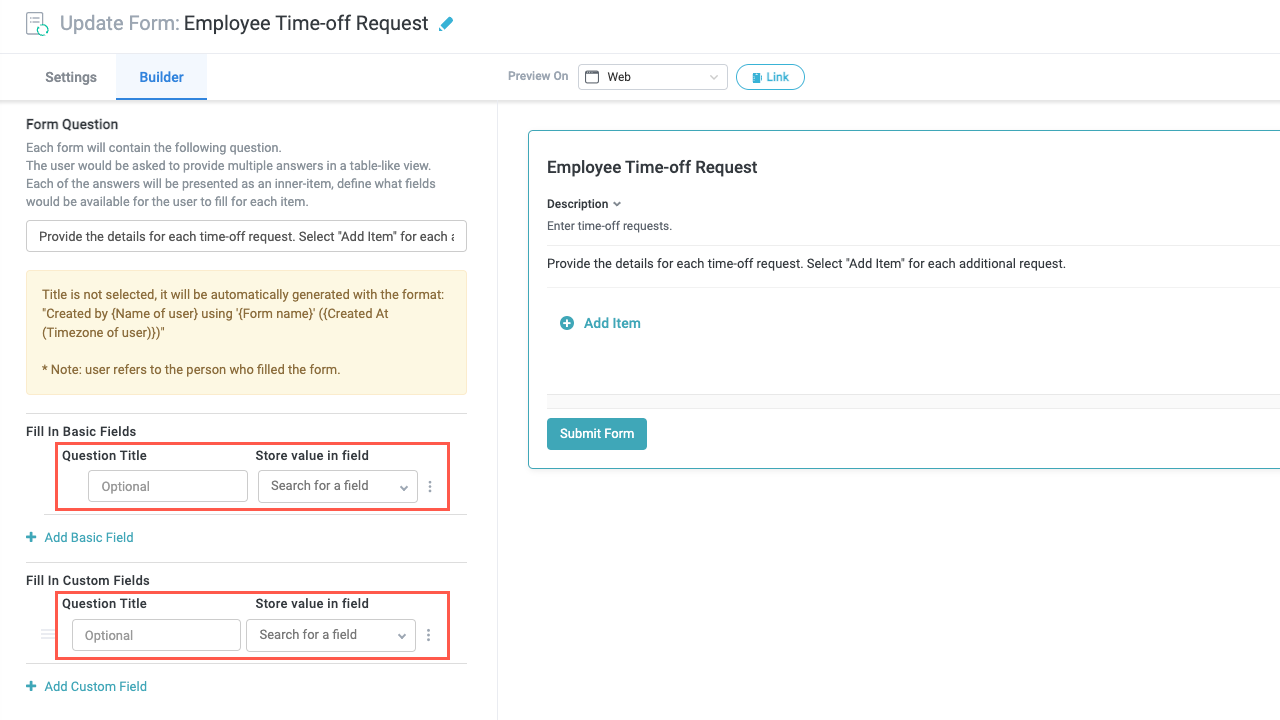Screen dimensions: 1280x720
Task: Open three-dot menu beside basic field row
Action: tap(430, 486)
